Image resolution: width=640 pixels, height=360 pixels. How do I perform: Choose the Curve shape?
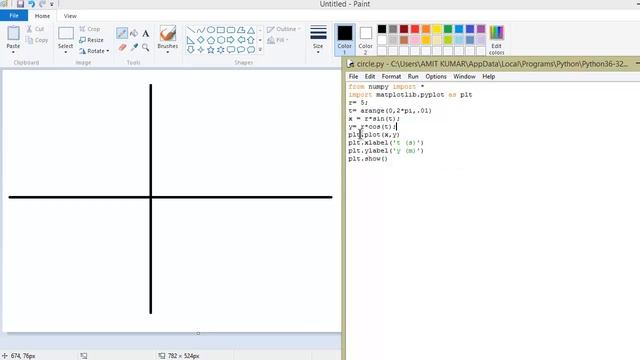click(200, 30)
